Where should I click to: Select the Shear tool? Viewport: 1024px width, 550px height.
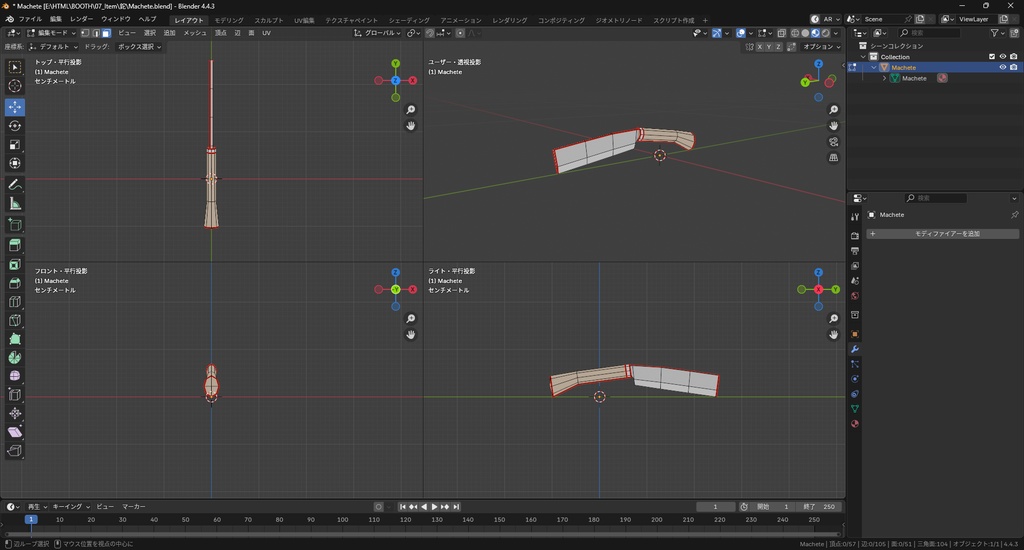14,432
